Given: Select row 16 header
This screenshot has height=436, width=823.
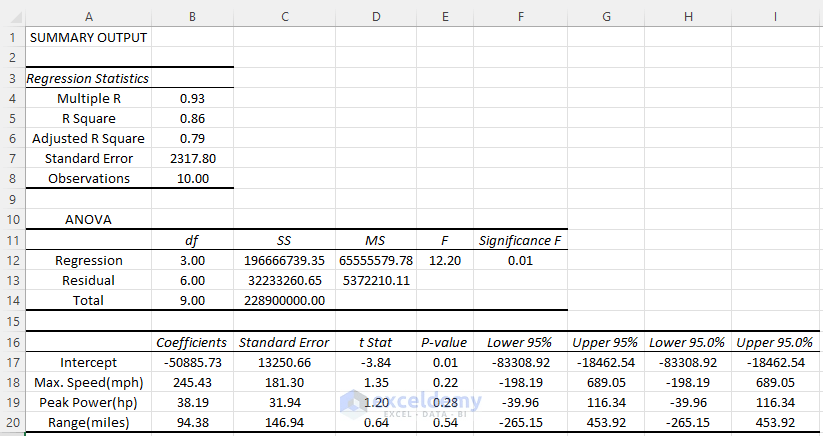Looking at the screenshot, I should [x=13, y=343].
